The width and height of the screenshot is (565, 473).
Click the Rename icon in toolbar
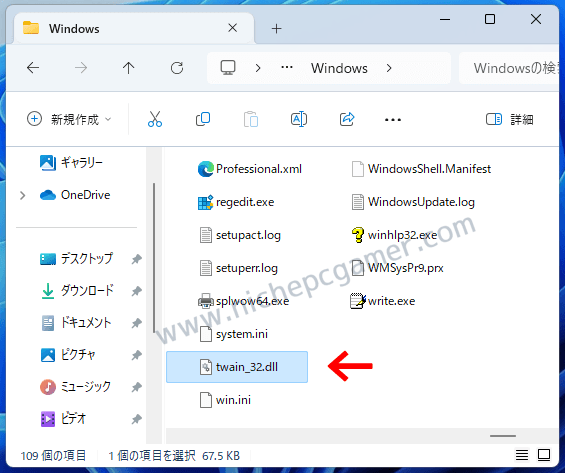tap(299, 119)
